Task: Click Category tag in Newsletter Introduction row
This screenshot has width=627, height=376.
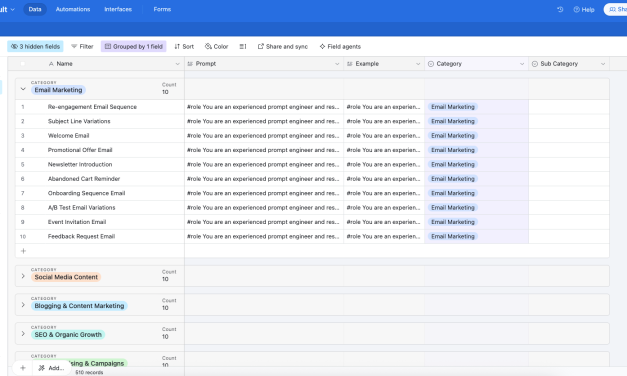Action: 453,164
